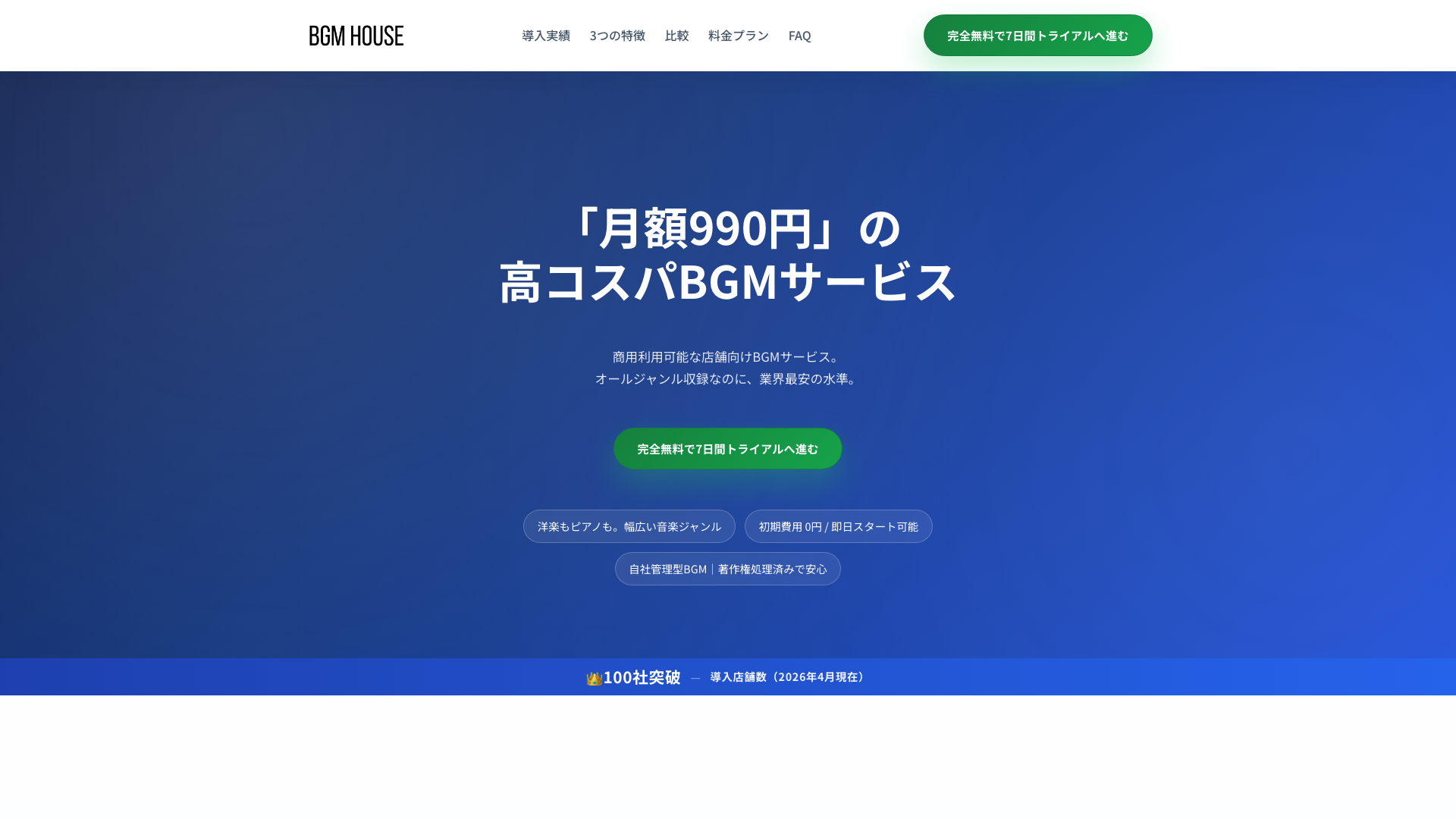This screenshot has width=1456, height=819.
Task: Click the 高コスパBGMサービス headline line
Action: pos(727,283)
